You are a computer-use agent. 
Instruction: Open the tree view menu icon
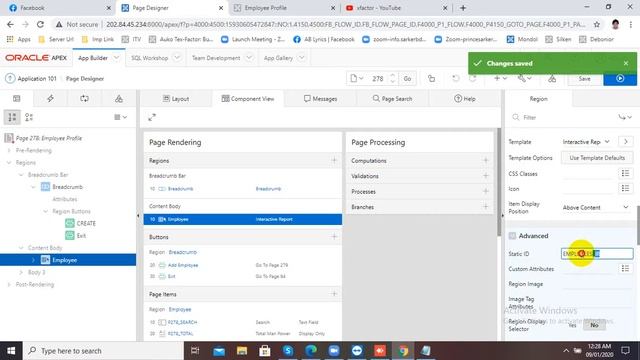[x=120, y=117]
